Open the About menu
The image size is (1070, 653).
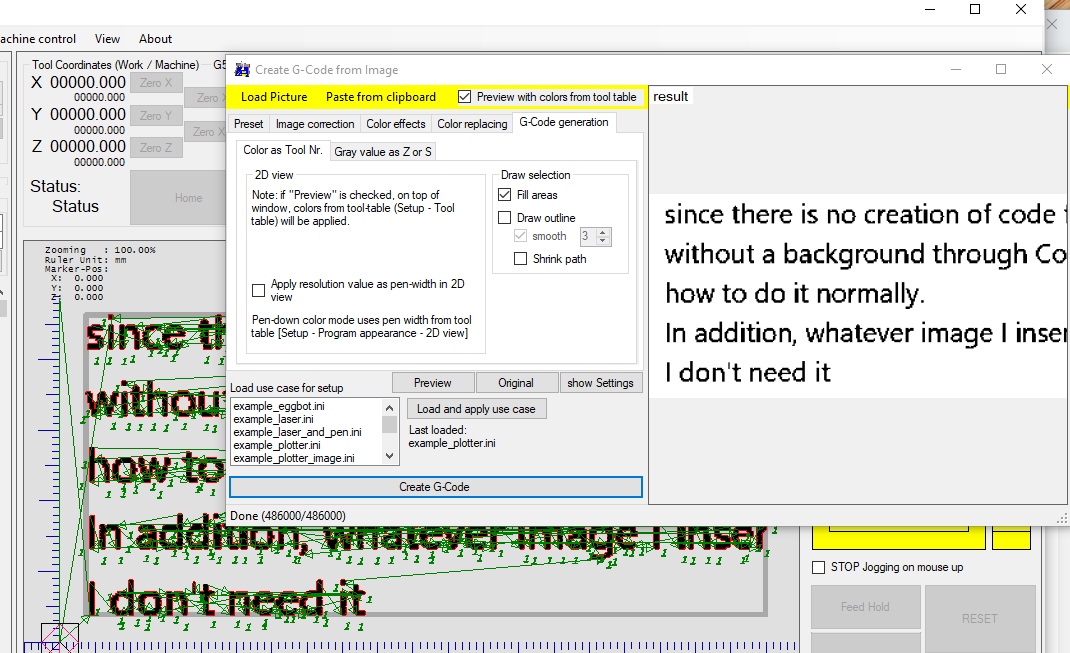click(x=155, y=39)
